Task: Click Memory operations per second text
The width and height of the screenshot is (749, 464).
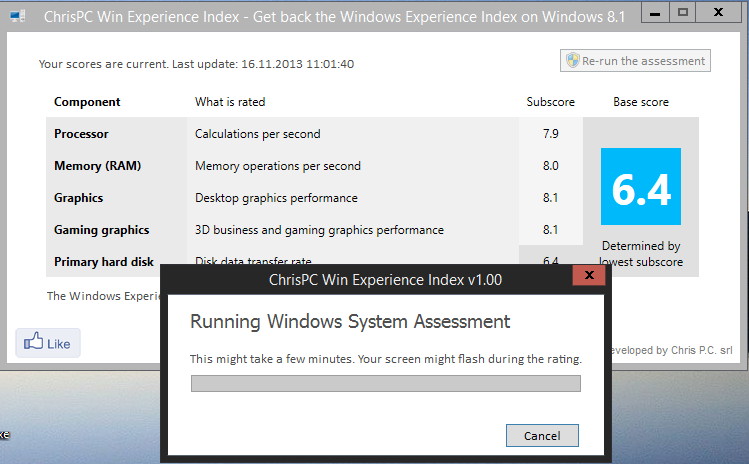Action: coord(278,166)
